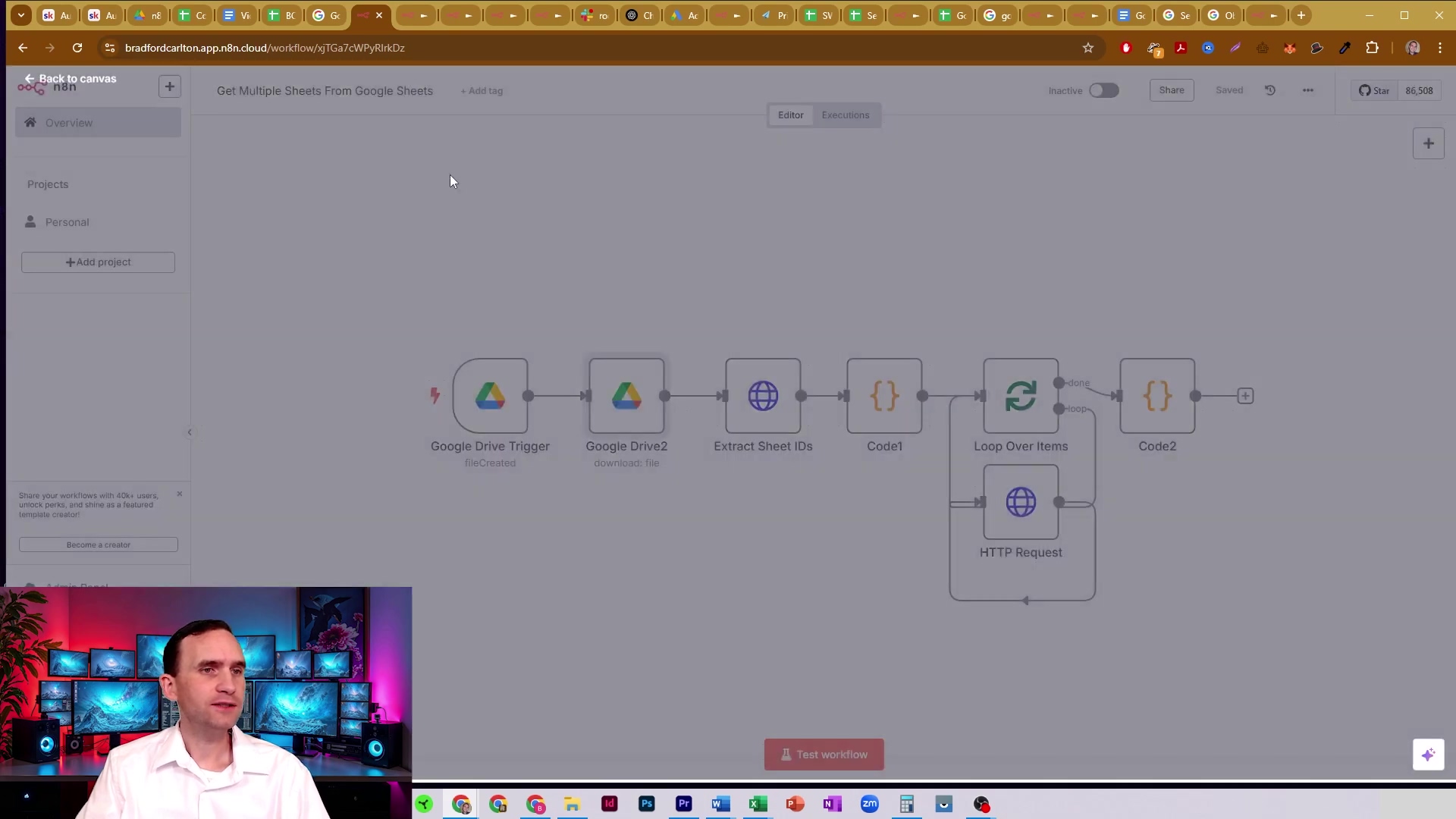The width and height of the screenshot is (1456, 819).
Task: Click the Google Drive Trigger node icon
Action: (x=490, y=396)
